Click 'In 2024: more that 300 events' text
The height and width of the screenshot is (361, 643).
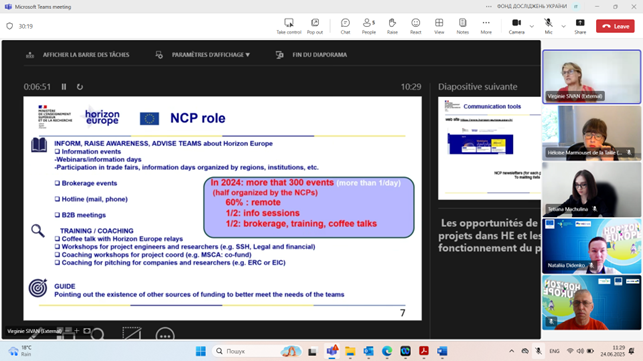(272, 183)
